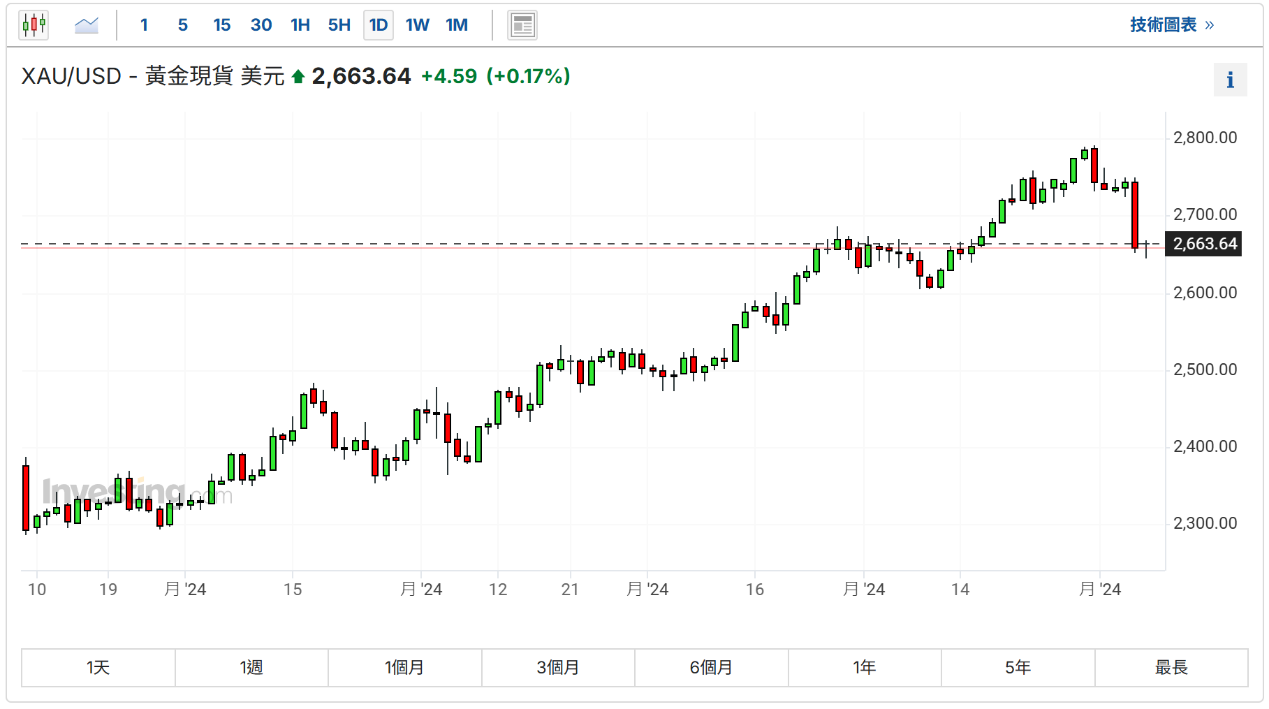1269x709 pixels.
Task: Click the 2,663.64 current price label on axis
Action: (1205, 244)
